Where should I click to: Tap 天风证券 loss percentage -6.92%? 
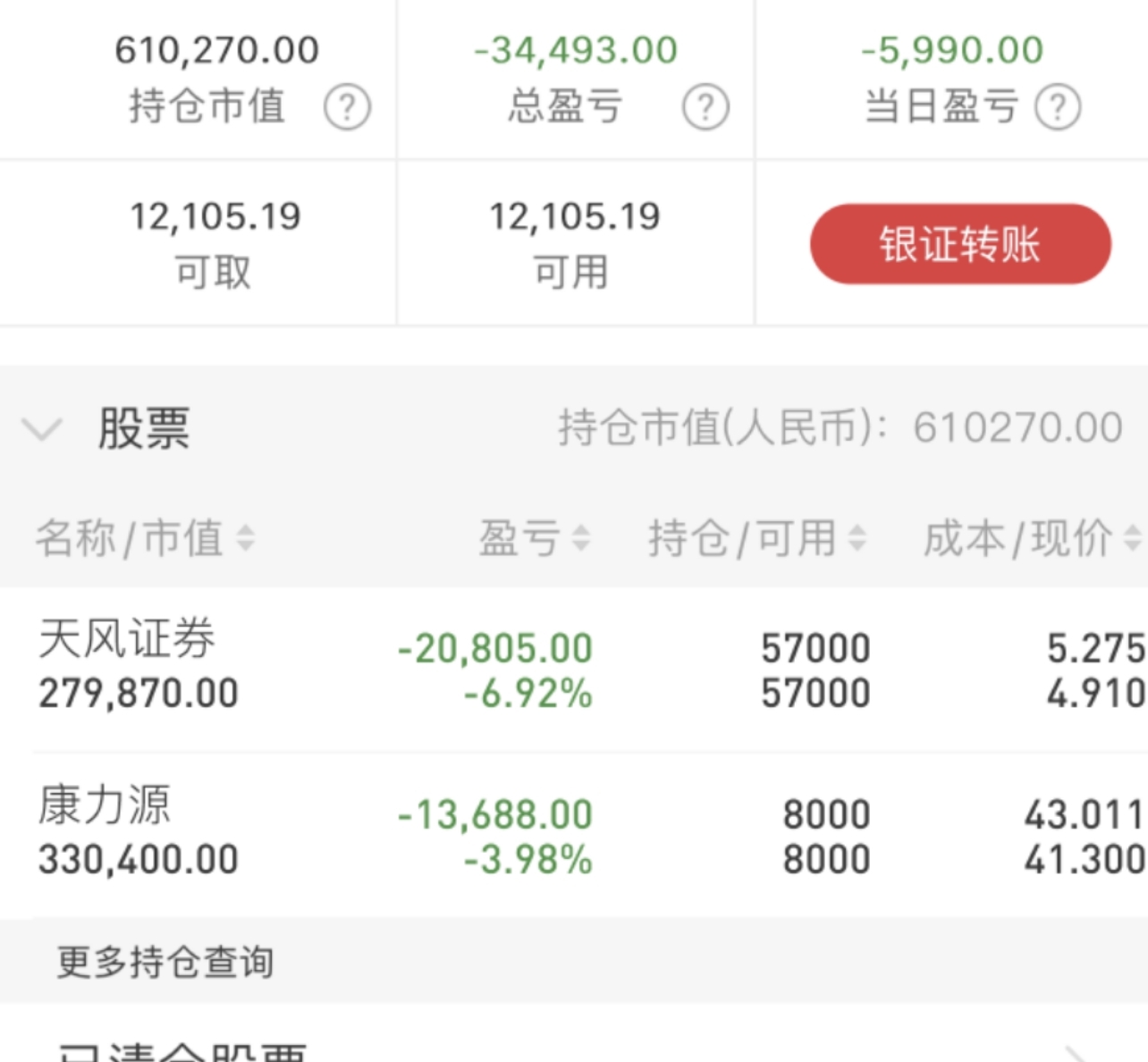[x=528, y=694]
